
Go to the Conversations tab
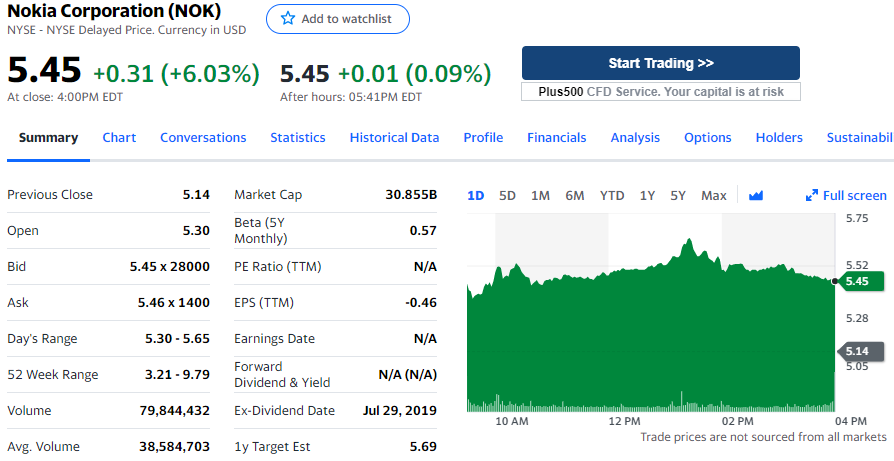coord(203,137)
